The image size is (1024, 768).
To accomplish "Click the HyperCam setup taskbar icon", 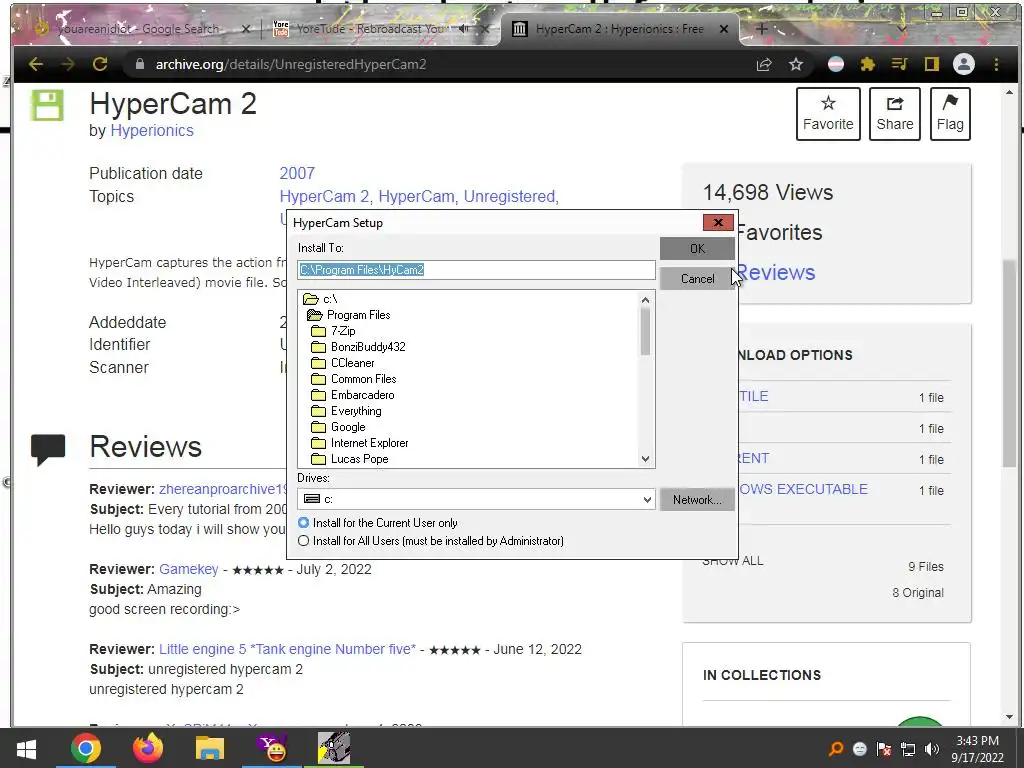I will tap(334, 748).
